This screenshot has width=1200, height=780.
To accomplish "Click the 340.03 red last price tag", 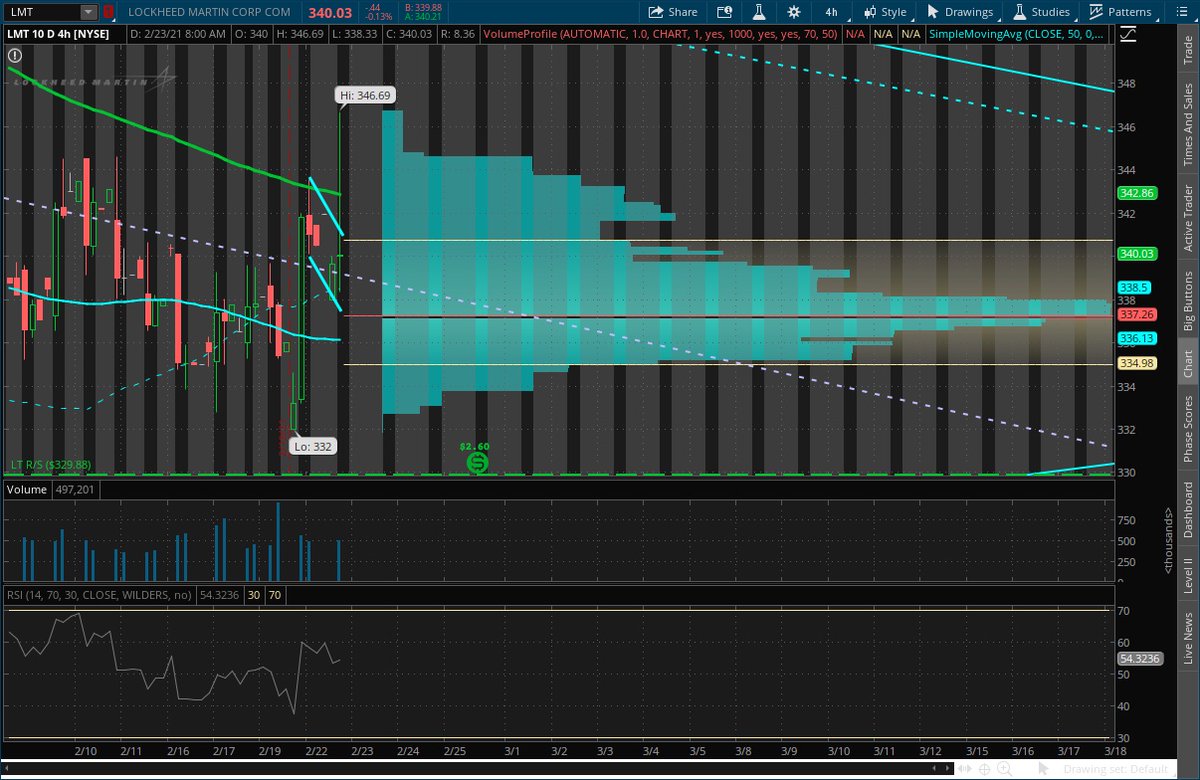I will point(1138,254).
